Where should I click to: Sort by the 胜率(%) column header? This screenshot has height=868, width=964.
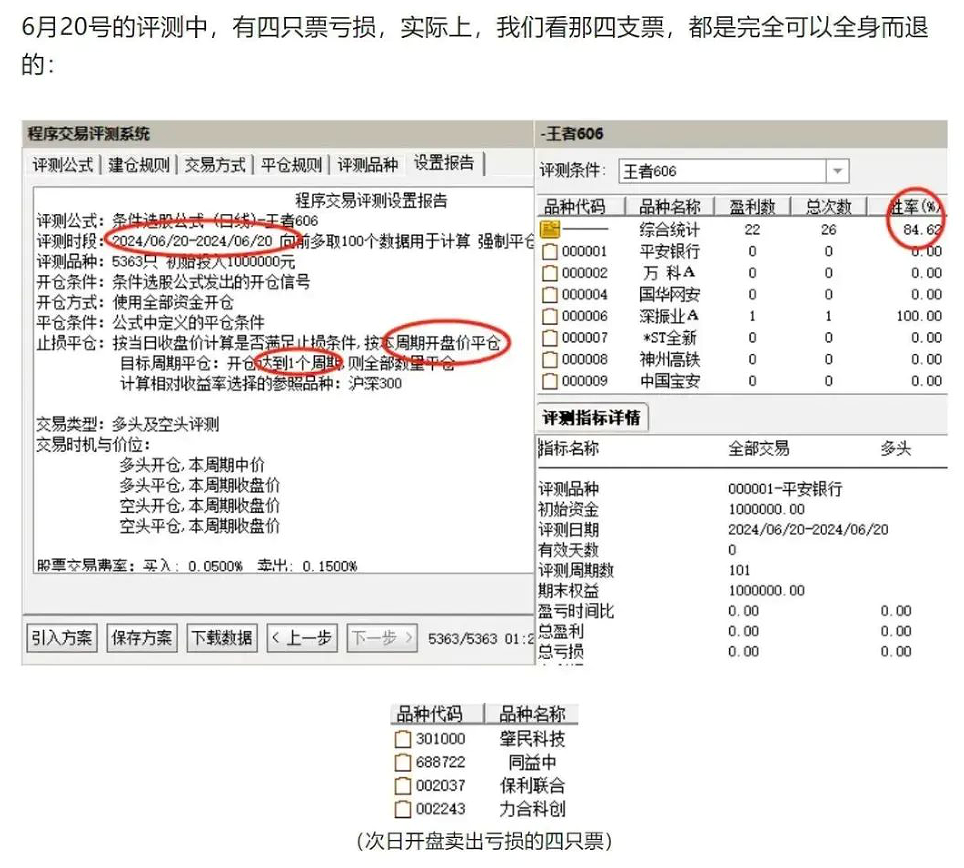[x=914, y=207]
